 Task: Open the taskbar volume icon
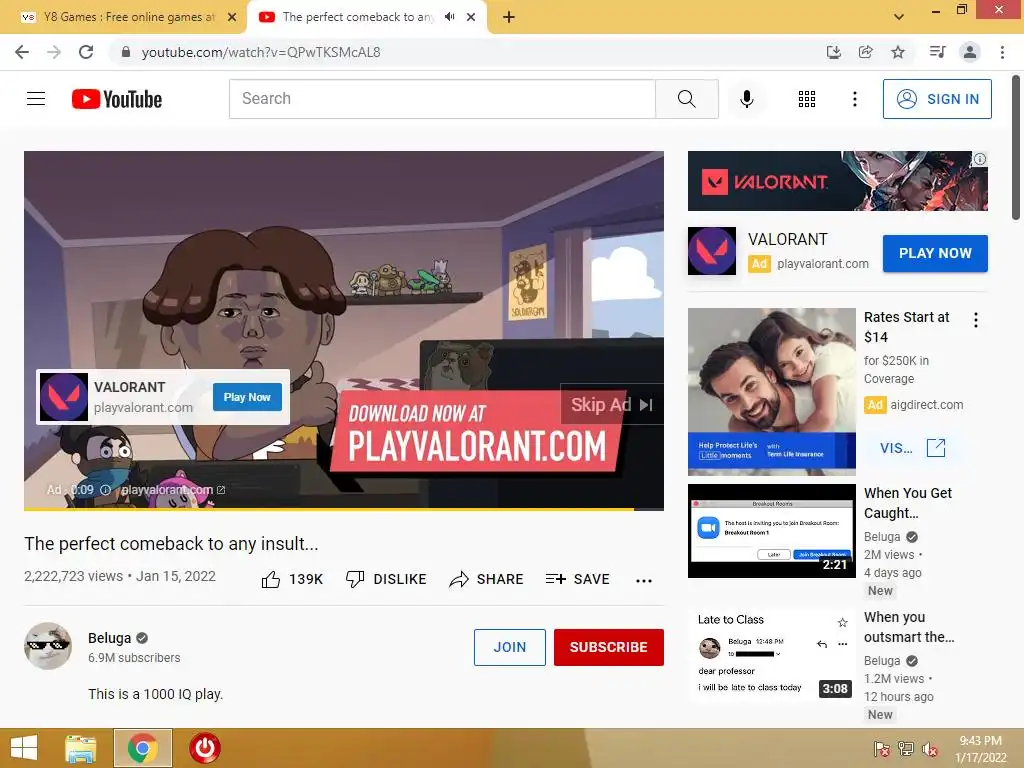tap(930, 750)
